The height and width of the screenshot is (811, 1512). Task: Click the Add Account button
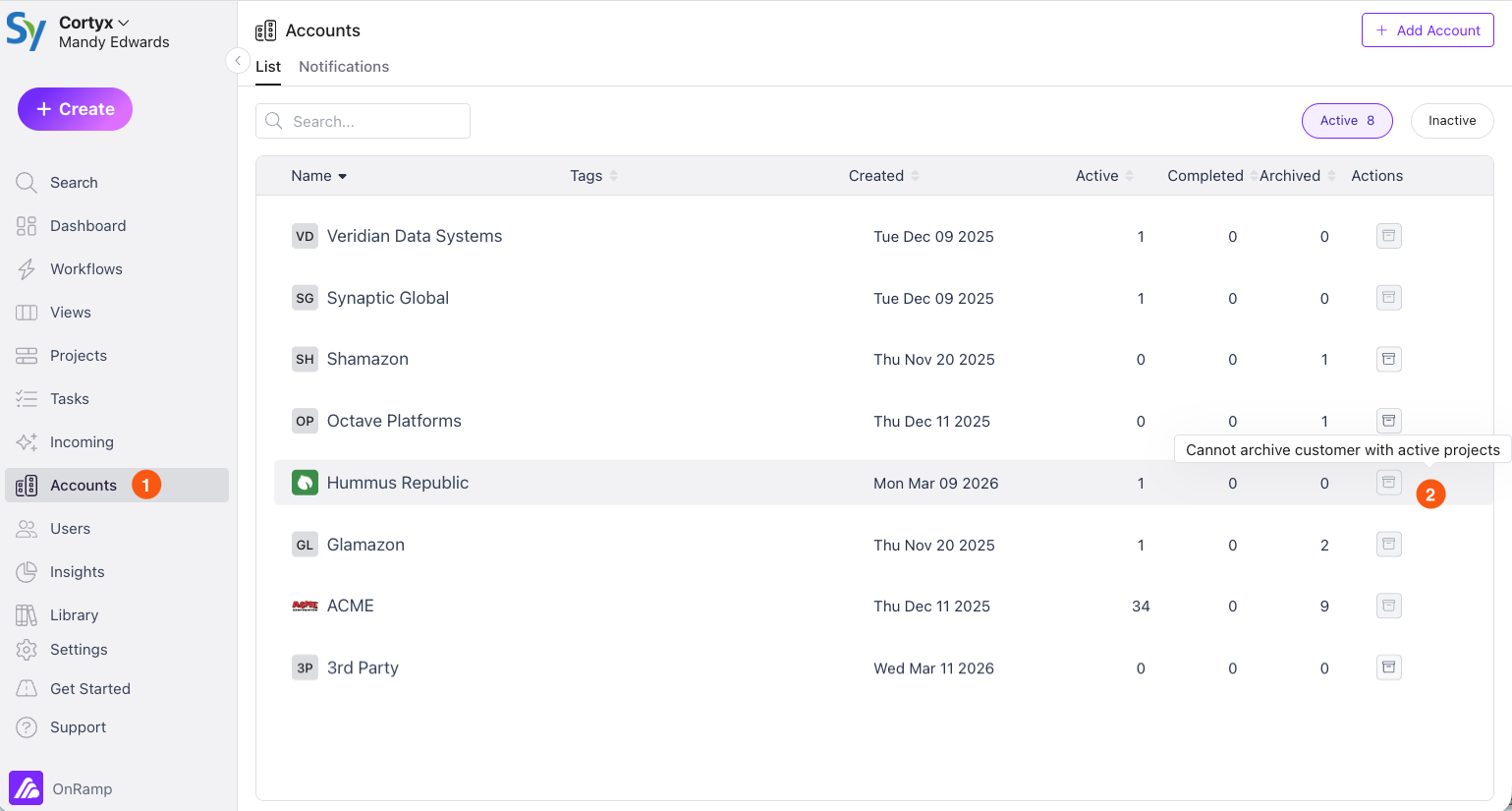1428,29
